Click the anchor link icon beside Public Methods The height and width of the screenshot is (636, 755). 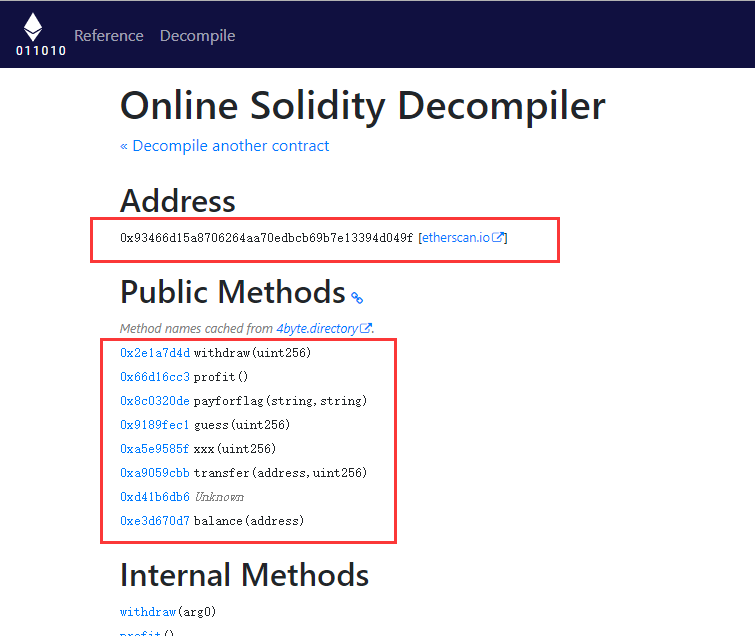coord(357,297)
